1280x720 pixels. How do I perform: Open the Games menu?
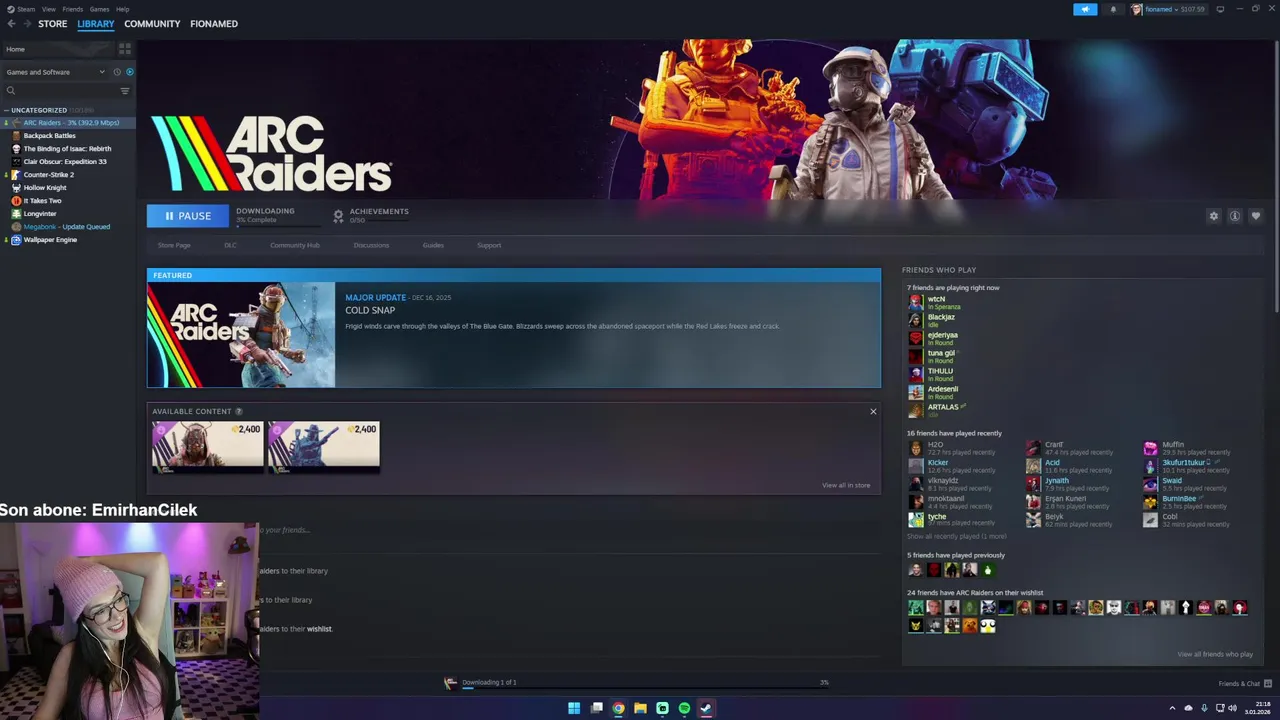click(x=99, y=9)
